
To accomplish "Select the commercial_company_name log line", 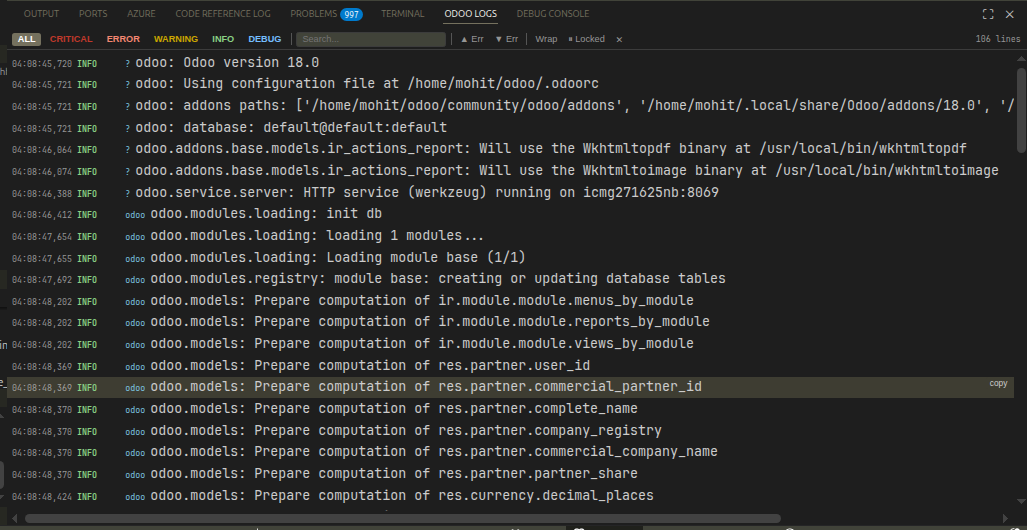I will tap(510, 452).
